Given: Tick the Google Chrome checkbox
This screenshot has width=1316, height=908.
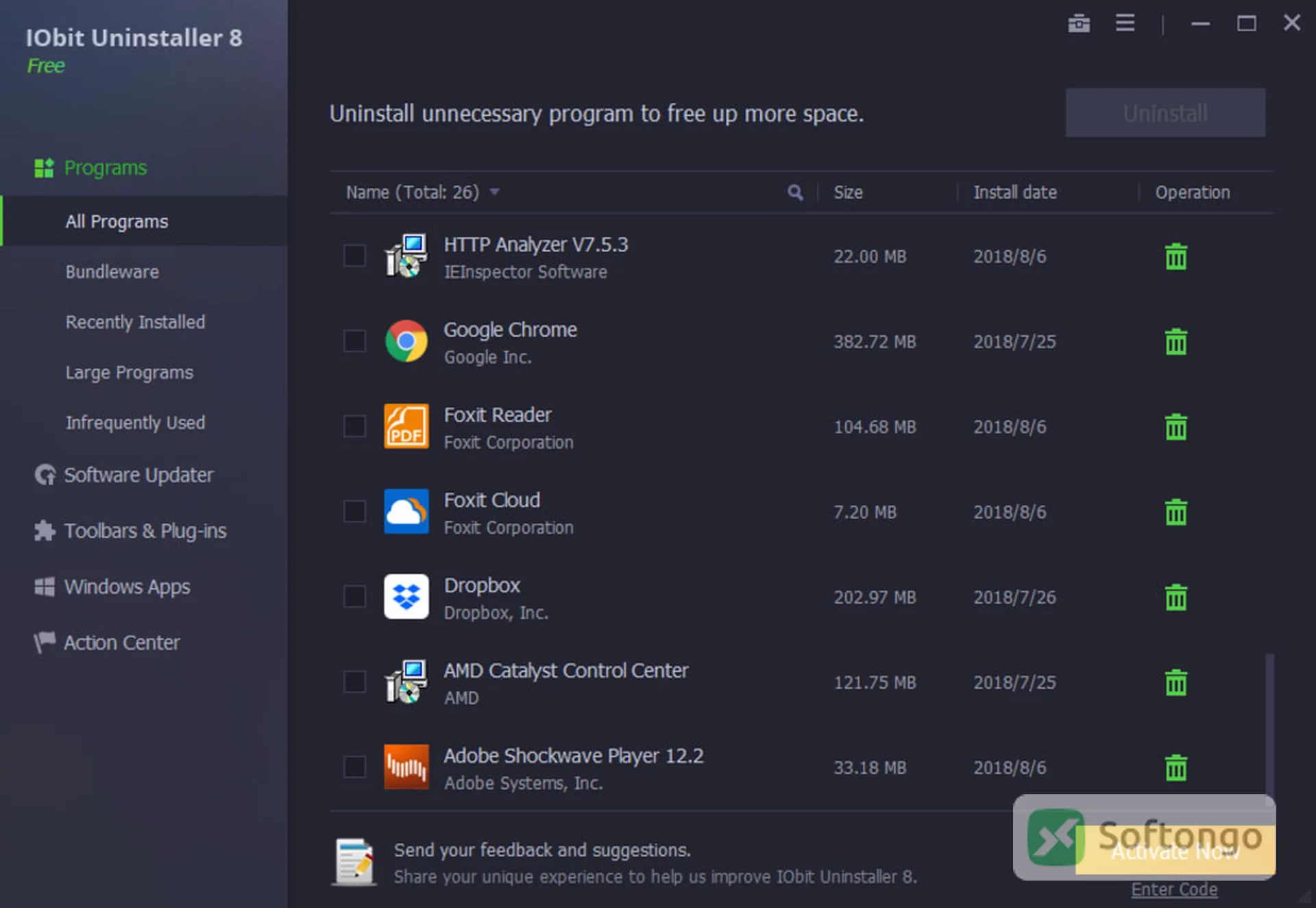Looking at the screenshot, I should click(354, 341).
